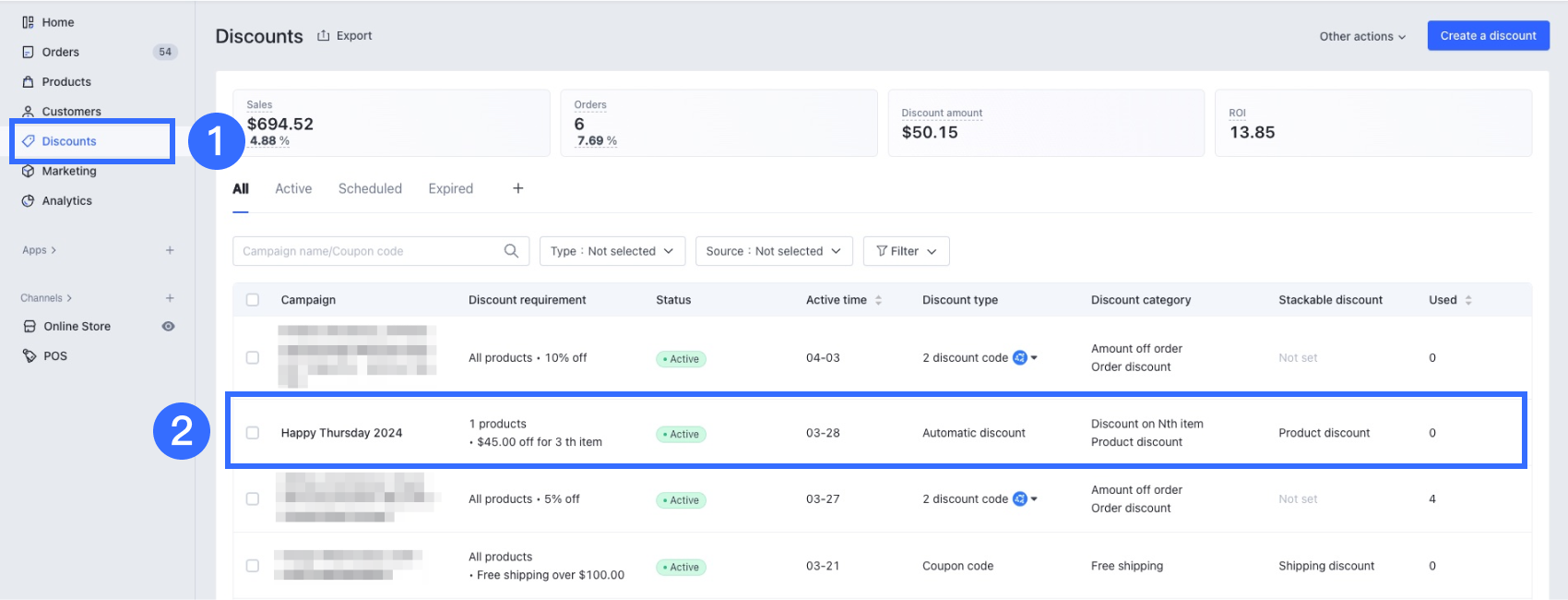Click 'Free shipping over $100.00' text
1568x600 pixels.
pos(551,575)
